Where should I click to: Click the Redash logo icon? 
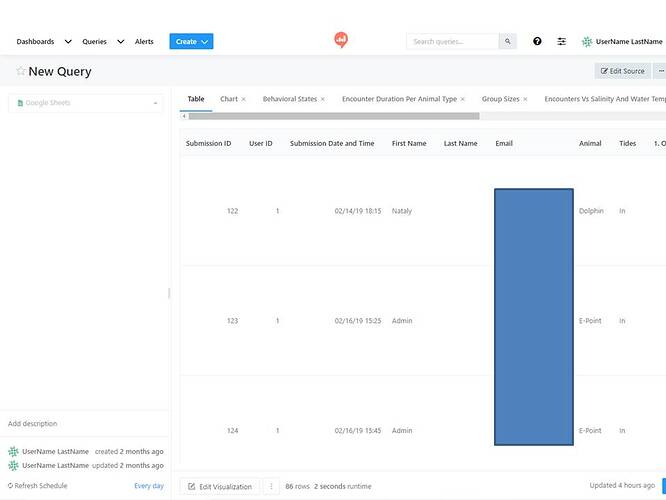pos(341,40)
